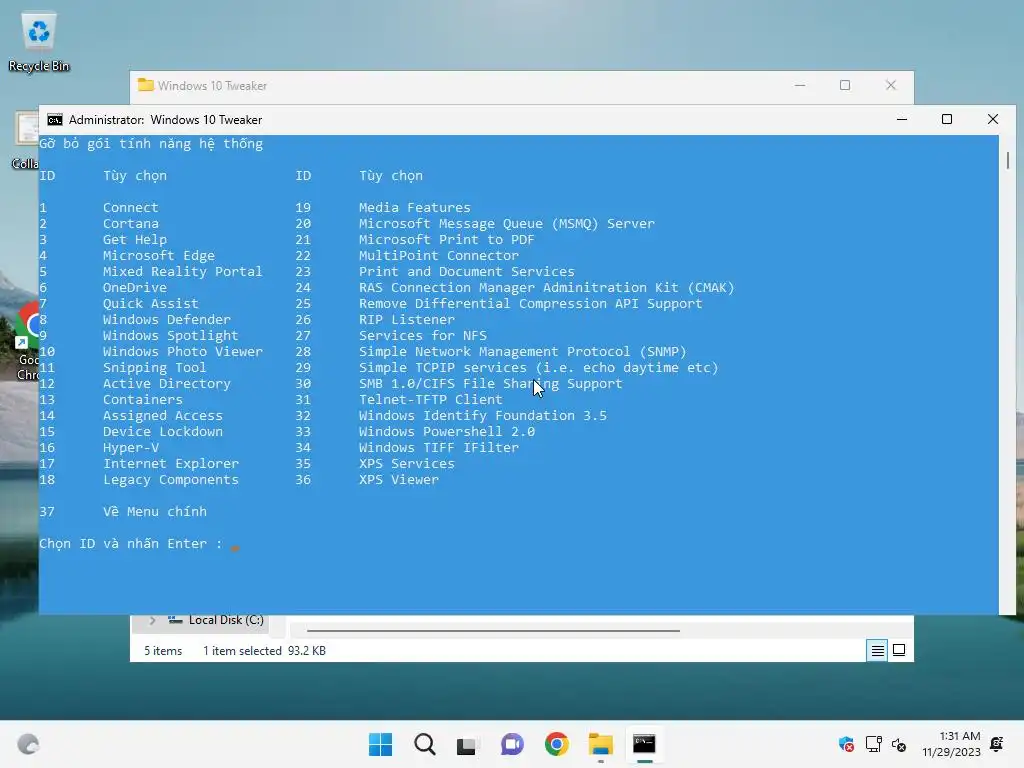Click Explorer's horizontal scrollbar
Image resolution: width=1024 pixels, height=768 pixels.
click(x=493, y=631)
